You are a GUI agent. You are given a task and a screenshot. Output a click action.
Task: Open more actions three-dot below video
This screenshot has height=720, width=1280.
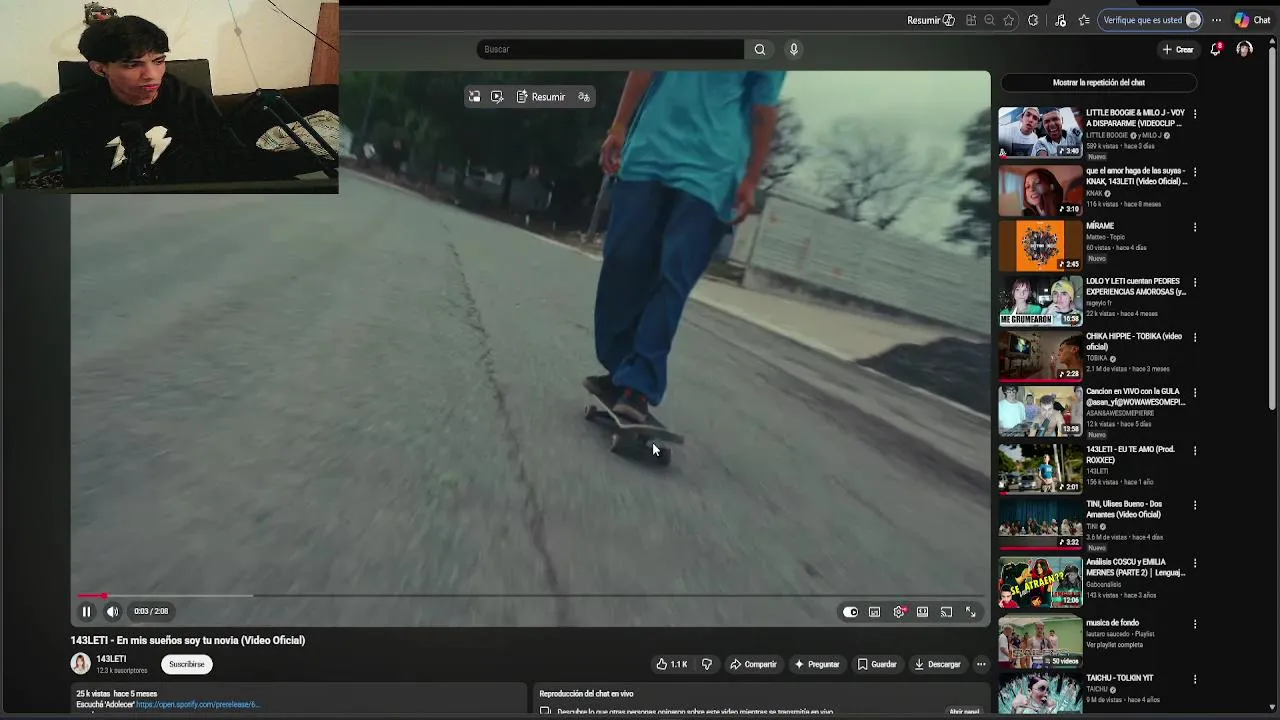click(x=981, y=664)
